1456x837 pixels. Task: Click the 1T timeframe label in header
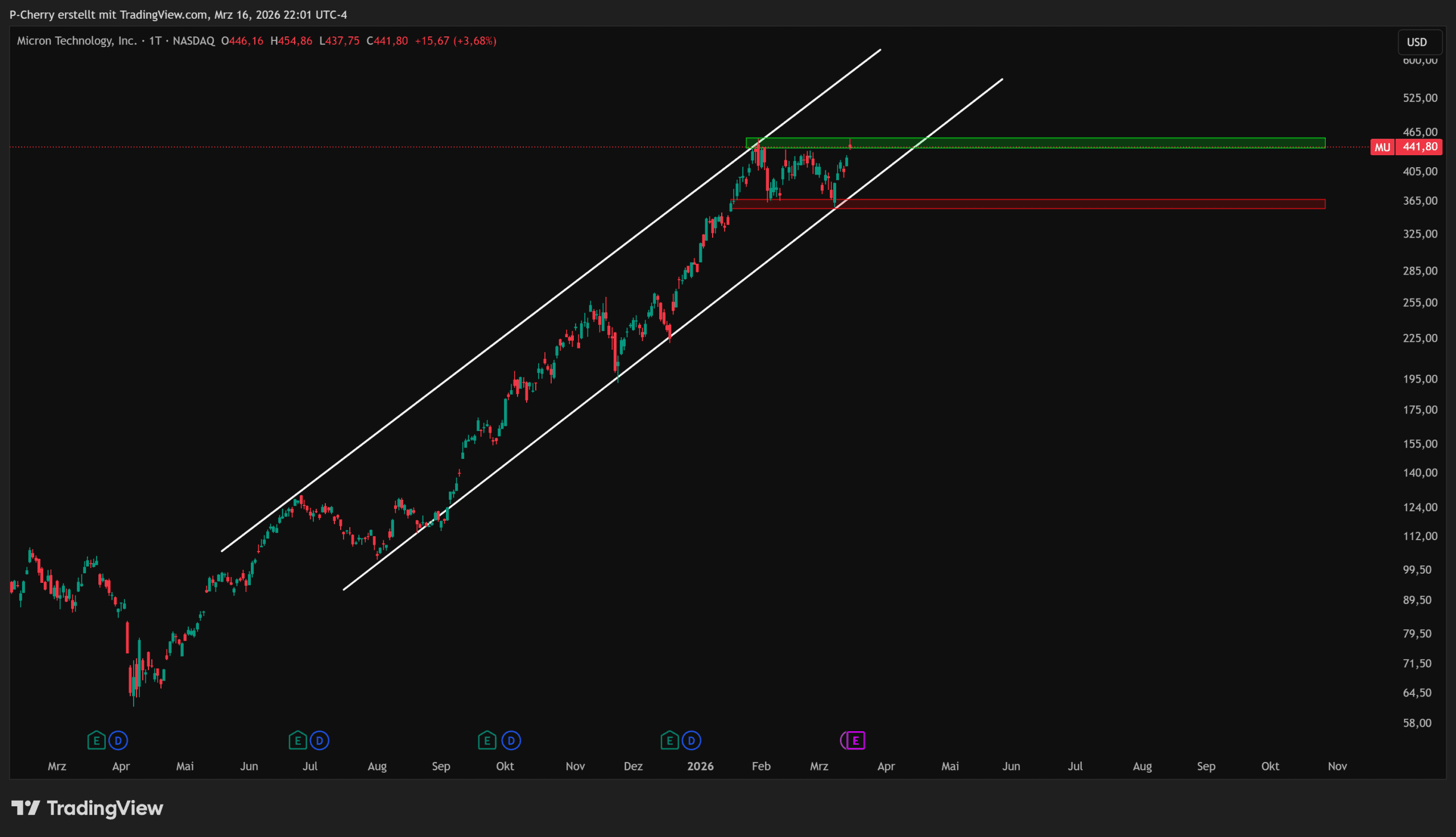[x=155, y=41]
